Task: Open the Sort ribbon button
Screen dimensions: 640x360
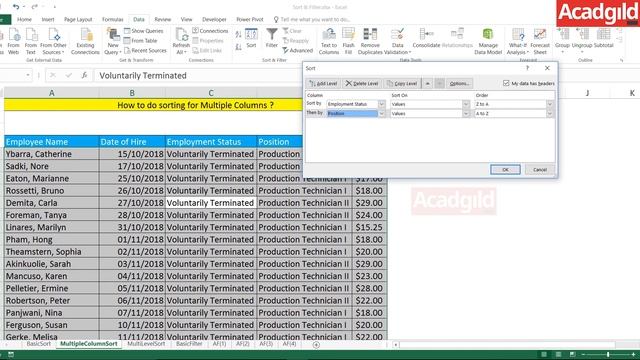Action: (251, 39)
